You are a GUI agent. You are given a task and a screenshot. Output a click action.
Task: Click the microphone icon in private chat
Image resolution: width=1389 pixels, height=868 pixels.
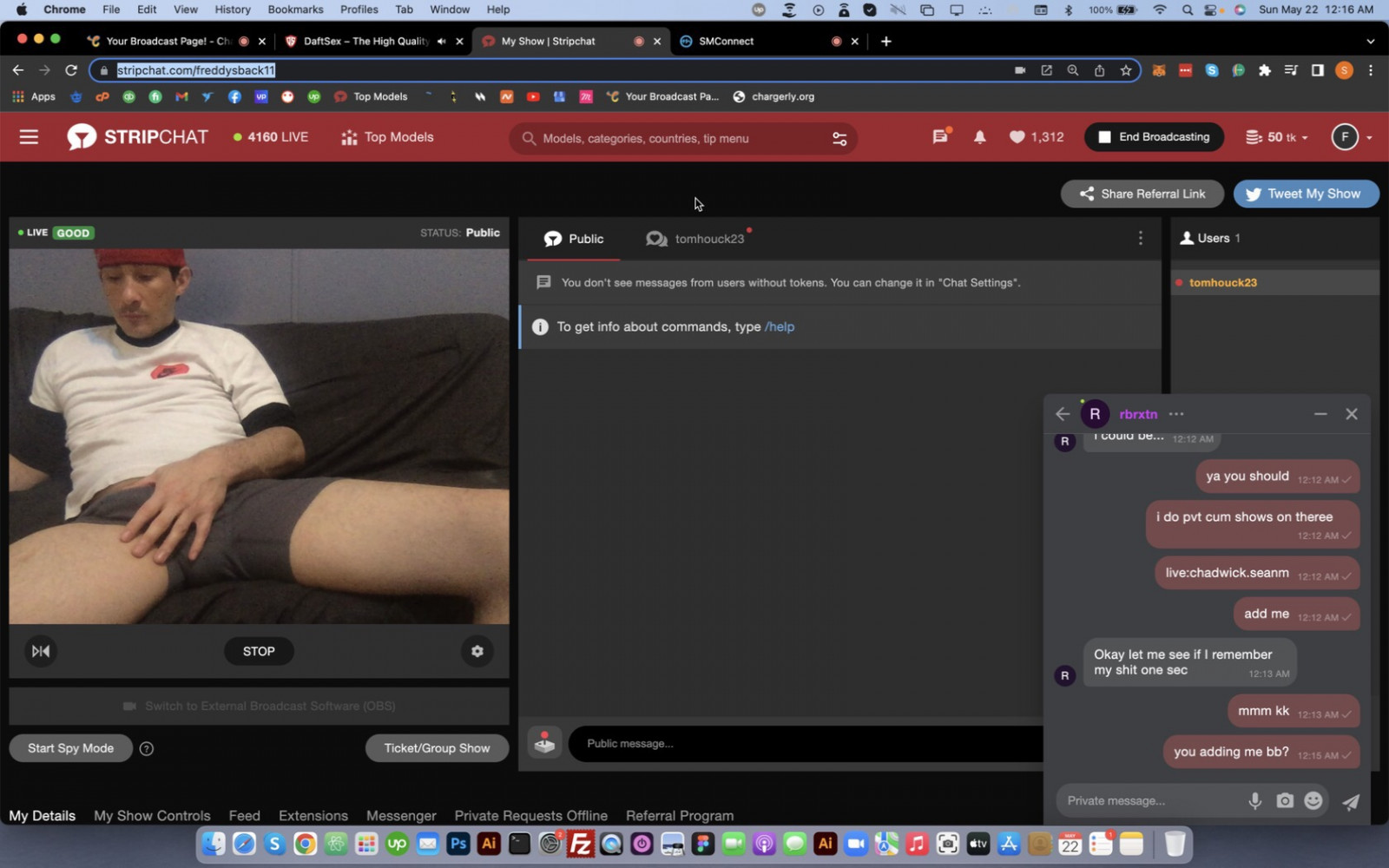click(1254, 801)
